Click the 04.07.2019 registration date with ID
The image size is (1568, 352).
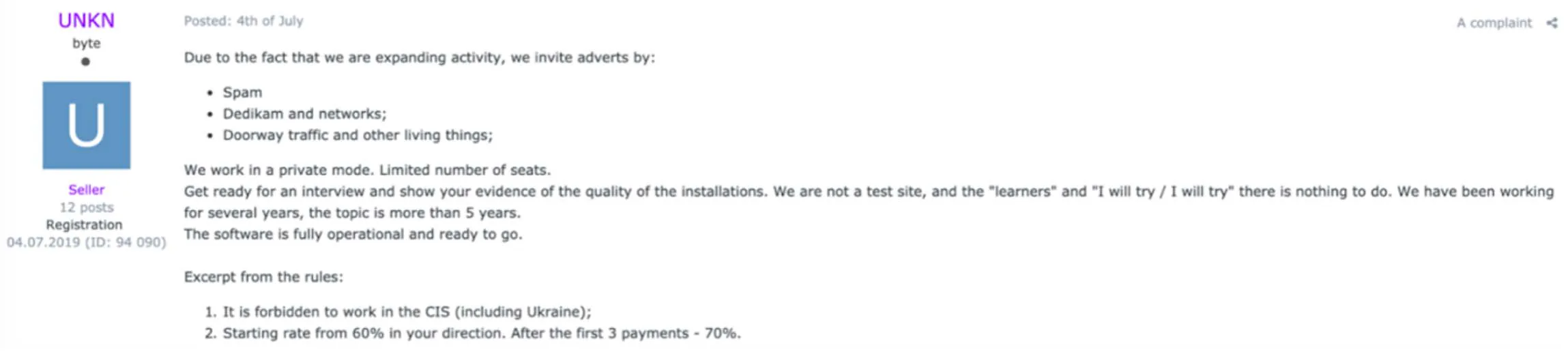(x=87, y=242)
